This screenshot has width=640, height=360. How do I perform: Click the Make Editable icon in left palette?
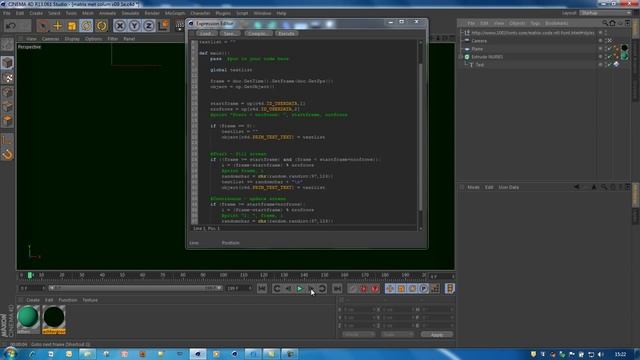7,44
